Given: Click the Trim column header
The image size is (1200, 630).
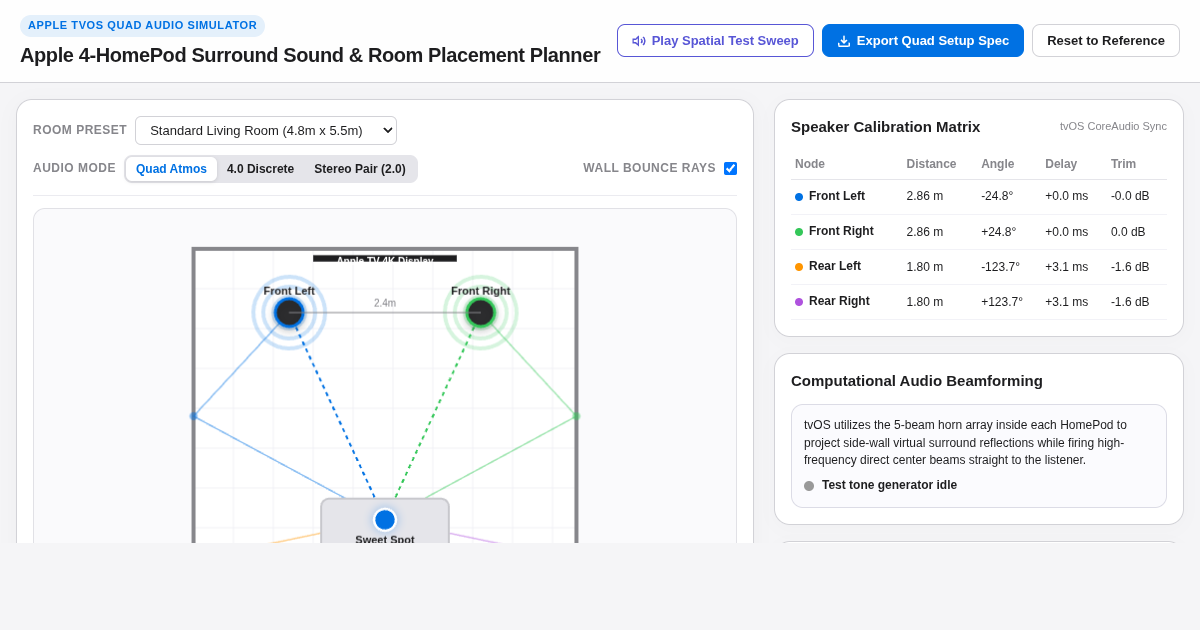Looking at the screenshot, I should (x=1123, y=164).
